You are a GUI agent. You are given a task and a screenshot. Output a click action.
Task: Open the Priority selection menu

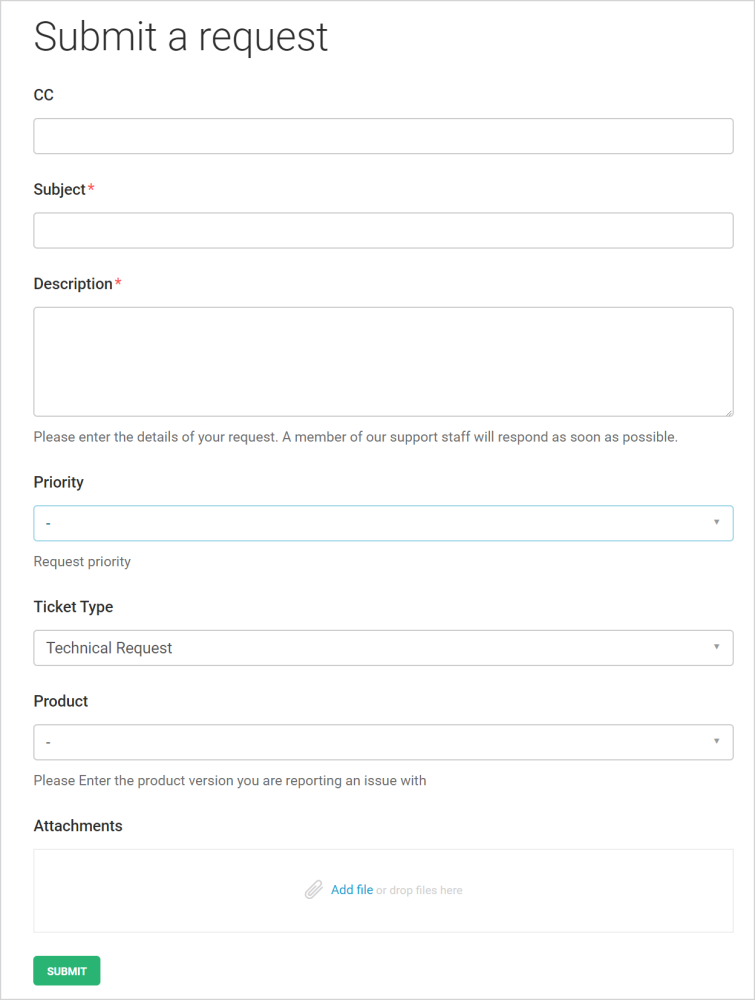[383, 522]
